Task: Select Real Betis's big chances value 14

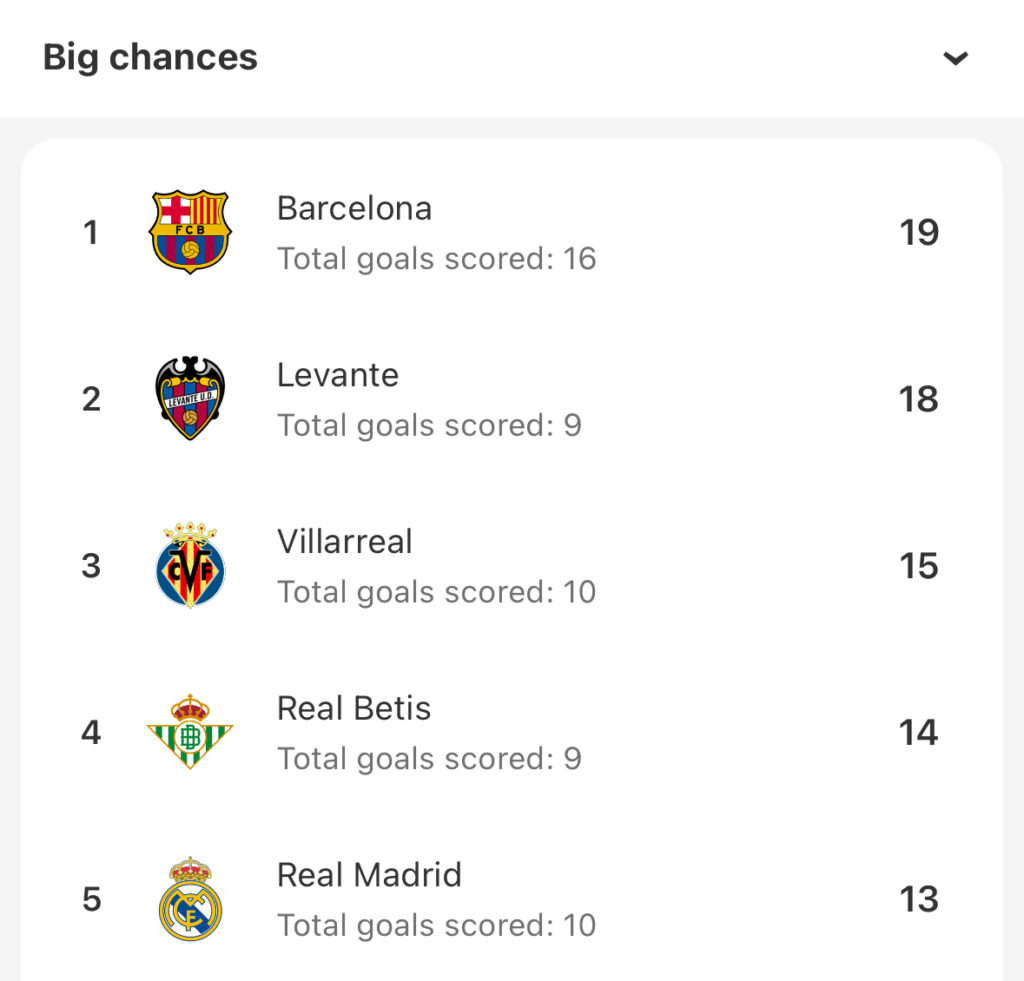Action: [919, 732]
